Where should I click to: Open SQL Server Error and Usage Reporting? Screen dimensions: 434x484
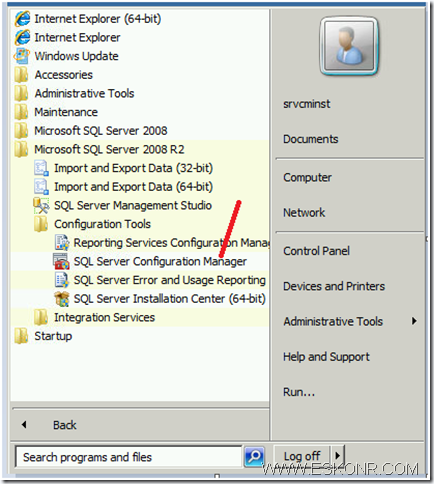(170, 280)
